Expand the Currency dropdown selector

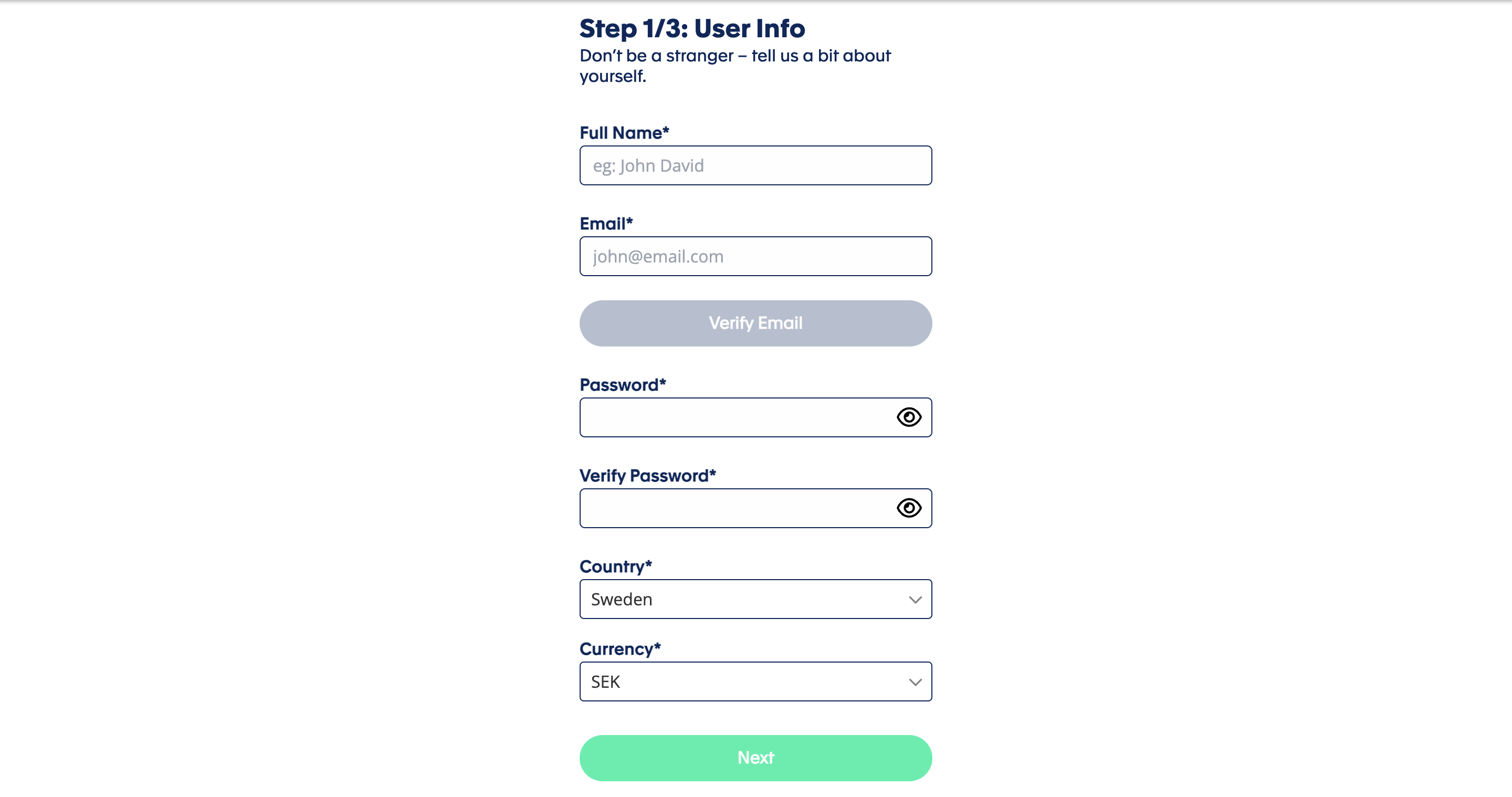[755, 681]
